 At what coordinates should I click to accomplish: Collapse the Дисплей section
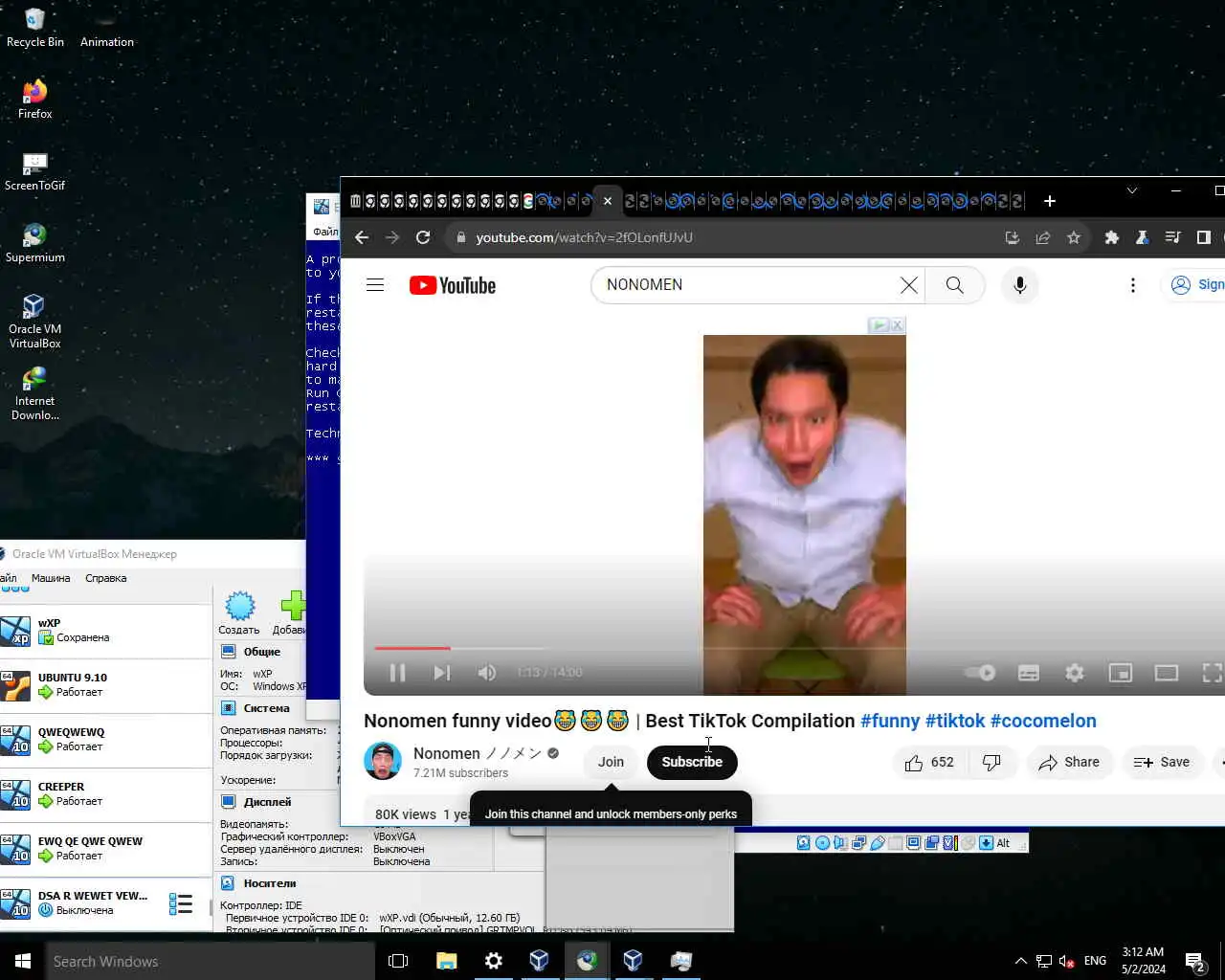pos(267,802)
